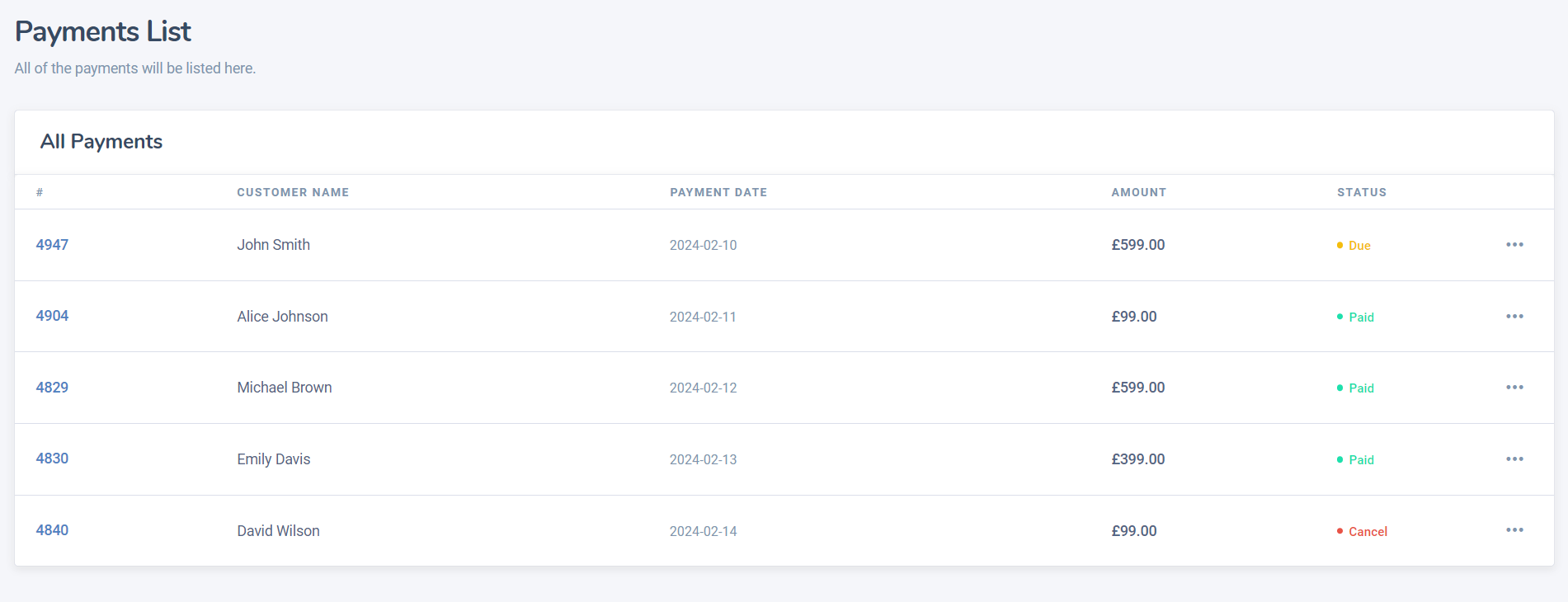
Task: Open payment number 4947 link
Action: click(52, 245)
